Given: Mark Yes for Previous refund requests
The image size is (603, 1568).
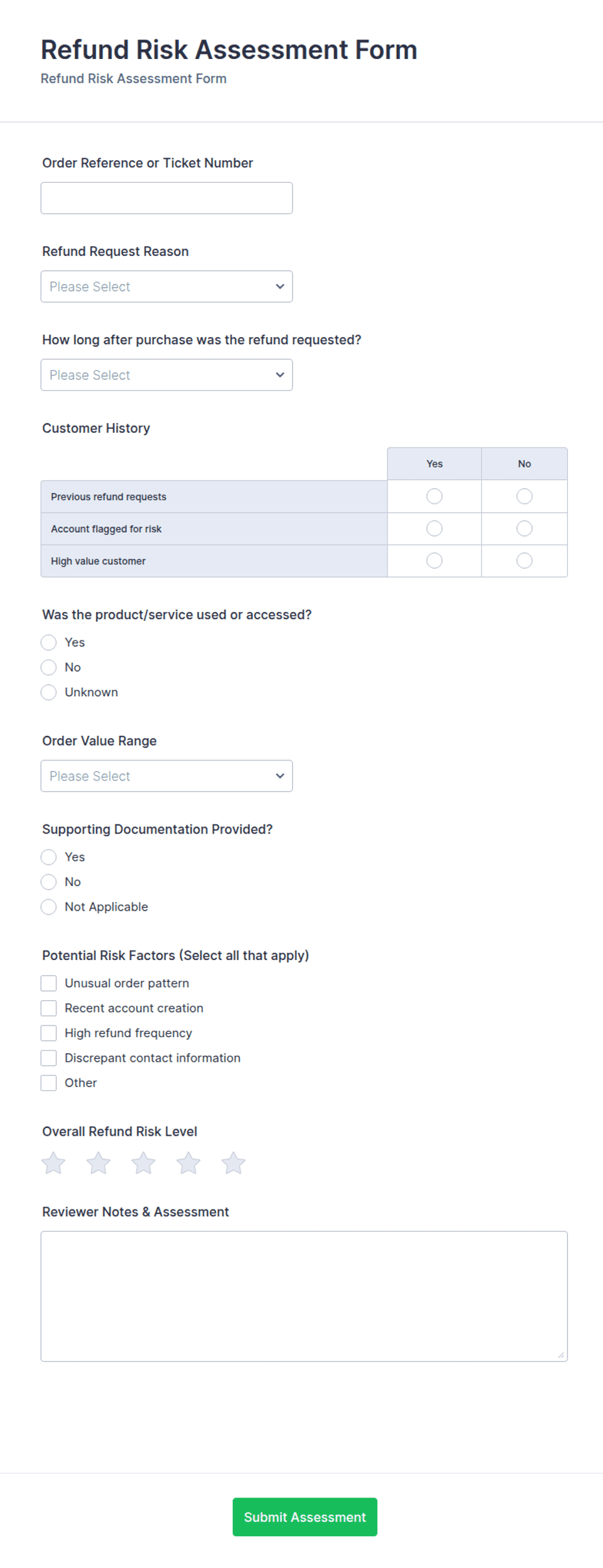Looking at the screenshot, I should pyautogui.click(x=434, y=497).
